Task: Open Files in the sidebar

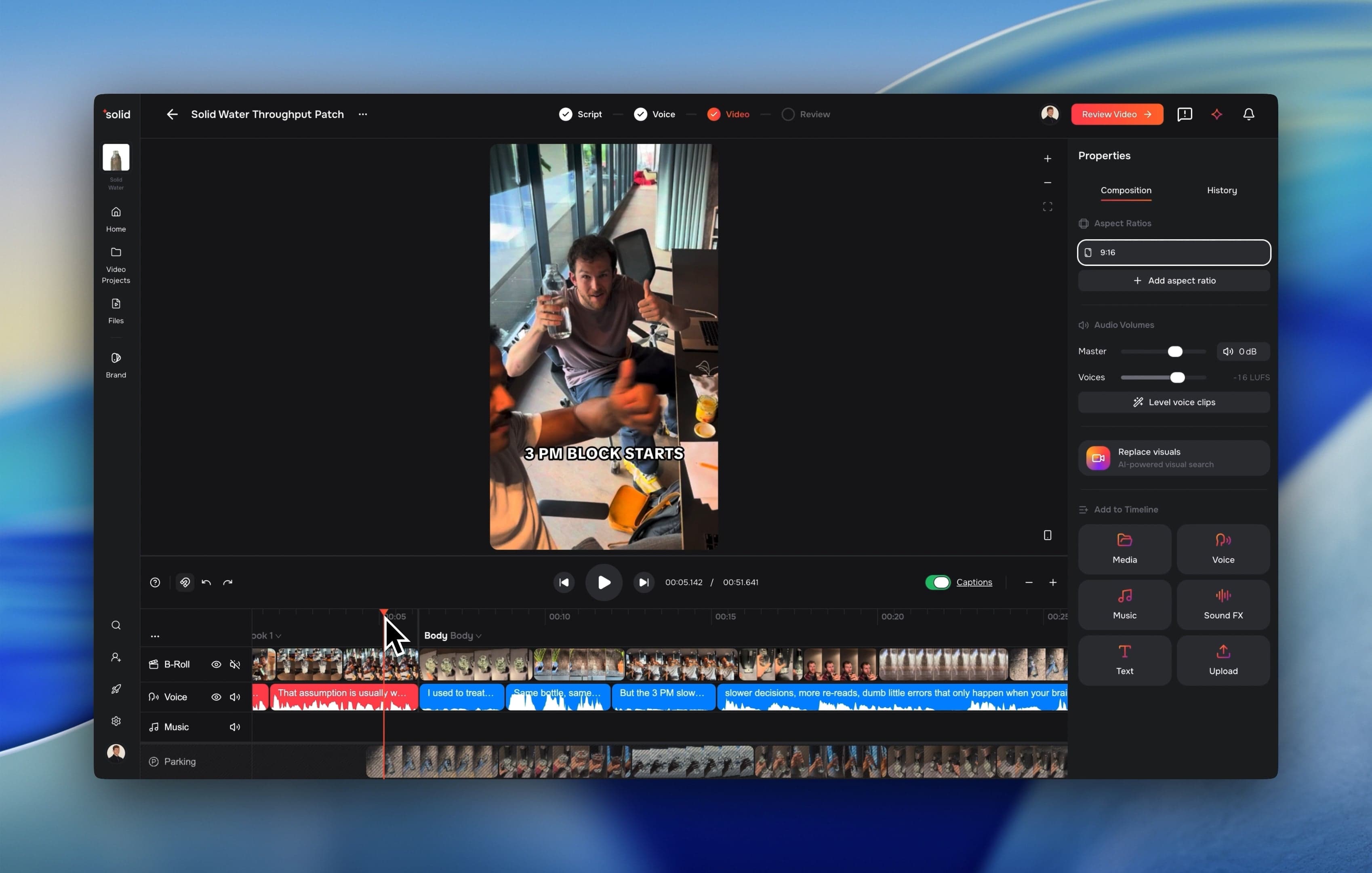Action: click(116, 311)
